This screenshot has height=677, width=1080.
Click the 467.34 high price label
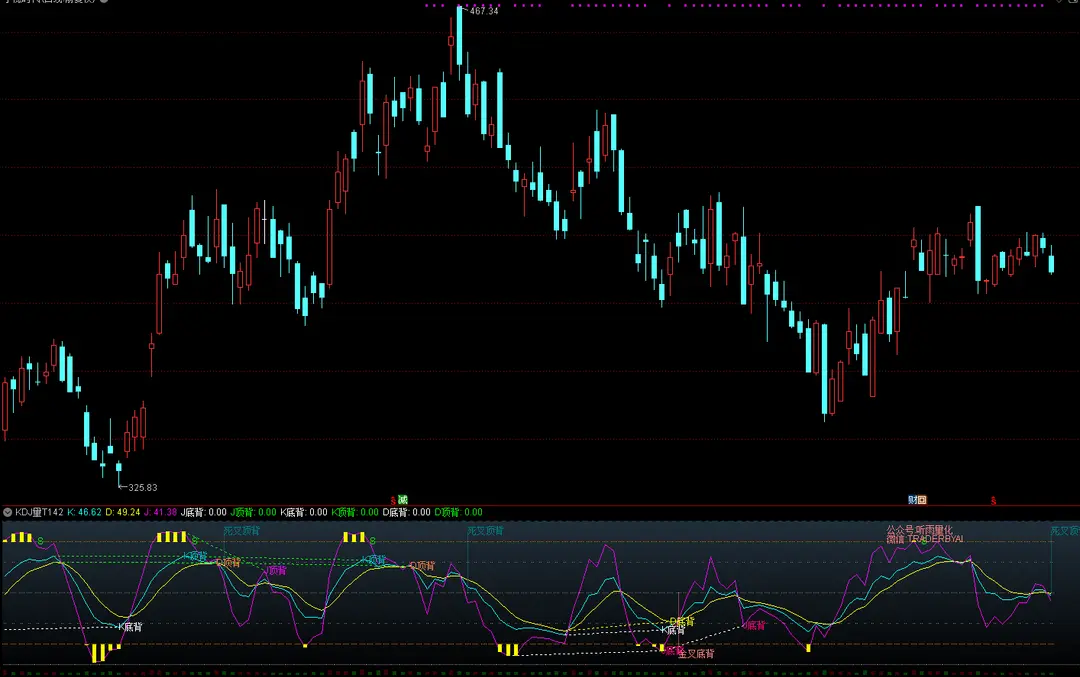[x=484, y=11]
